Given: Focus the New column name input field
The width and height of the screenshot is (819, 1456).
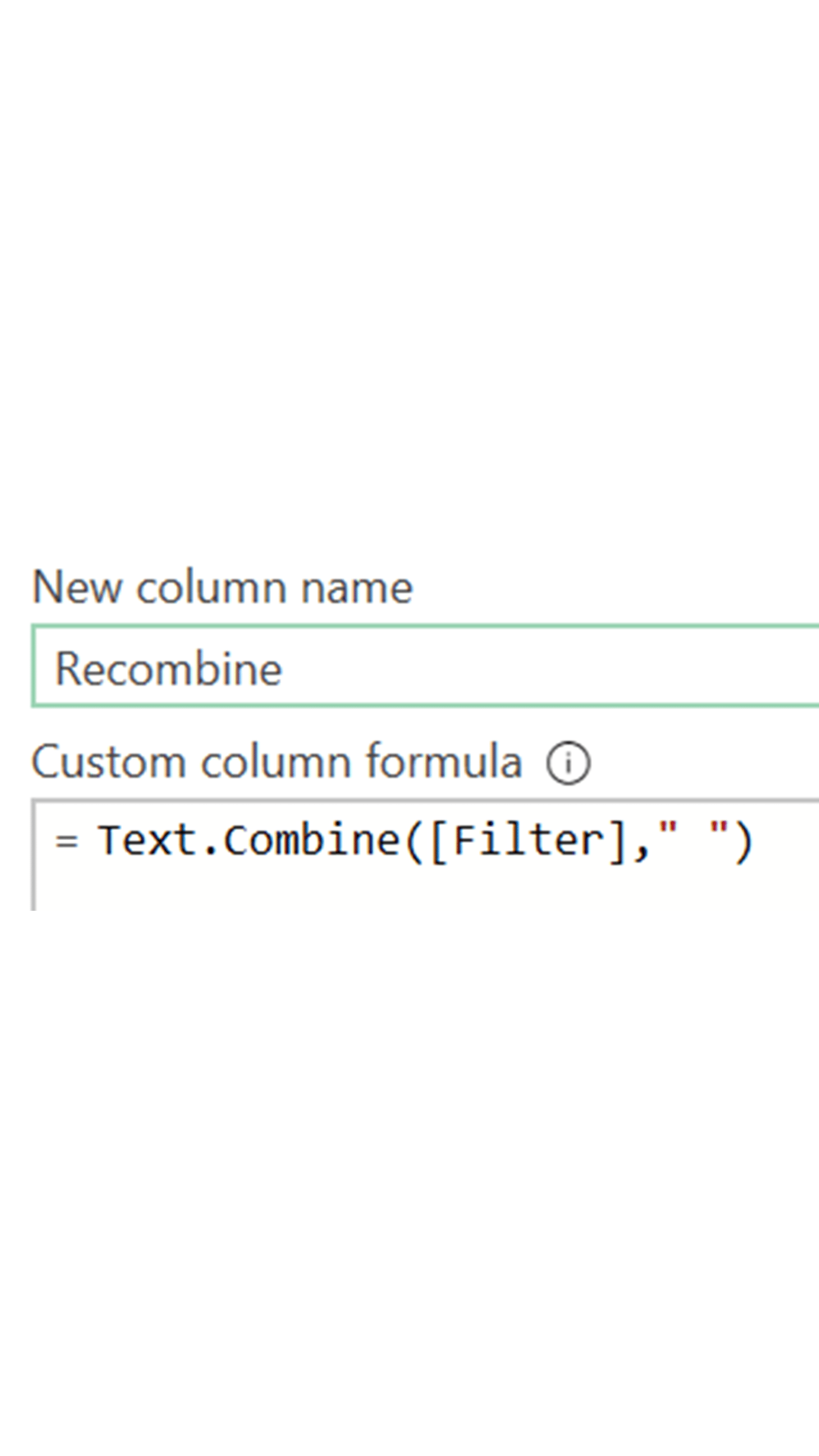Looking at the screenshot, I should click(424, 666).
